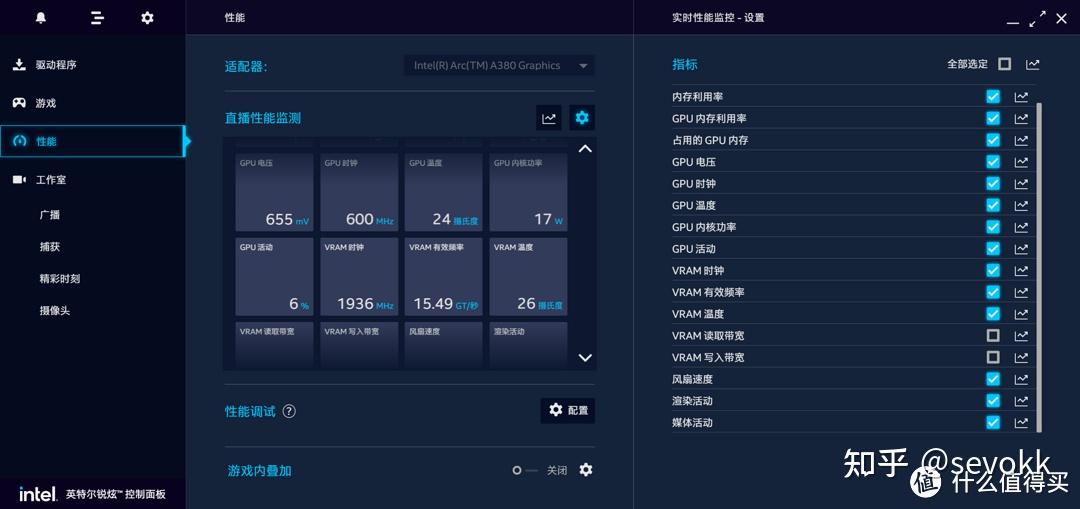
Task: Click graph icon for VRAM 时钟 row
Action: click(1021, 271)
